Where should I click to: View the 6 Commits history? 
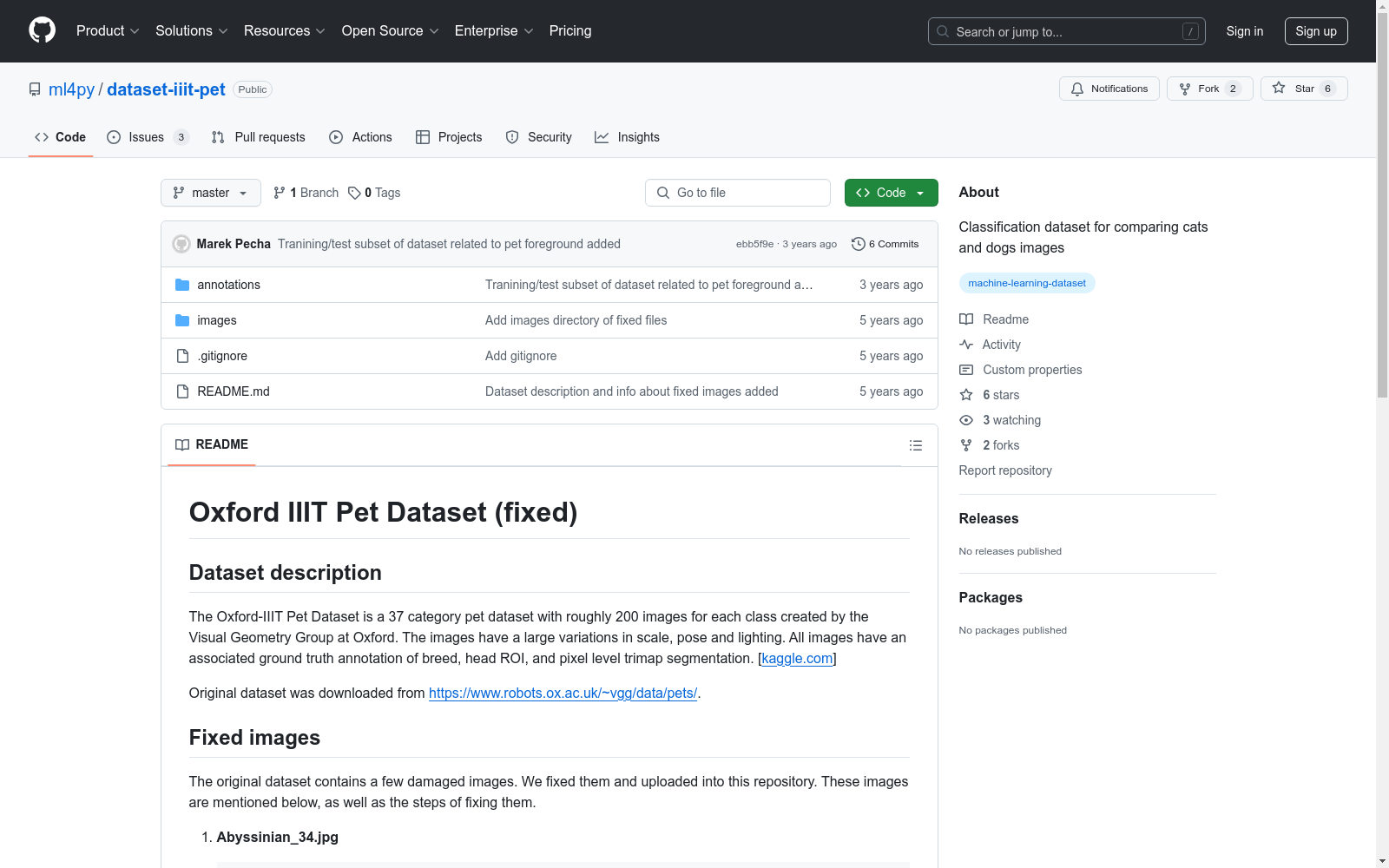click(x=885, y=244)
